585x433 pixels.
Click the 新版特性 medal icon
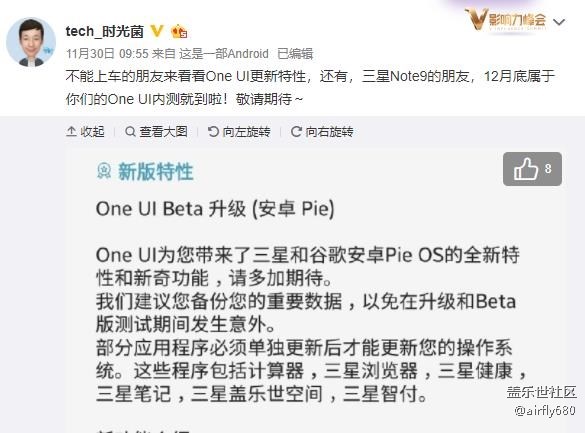104,171
